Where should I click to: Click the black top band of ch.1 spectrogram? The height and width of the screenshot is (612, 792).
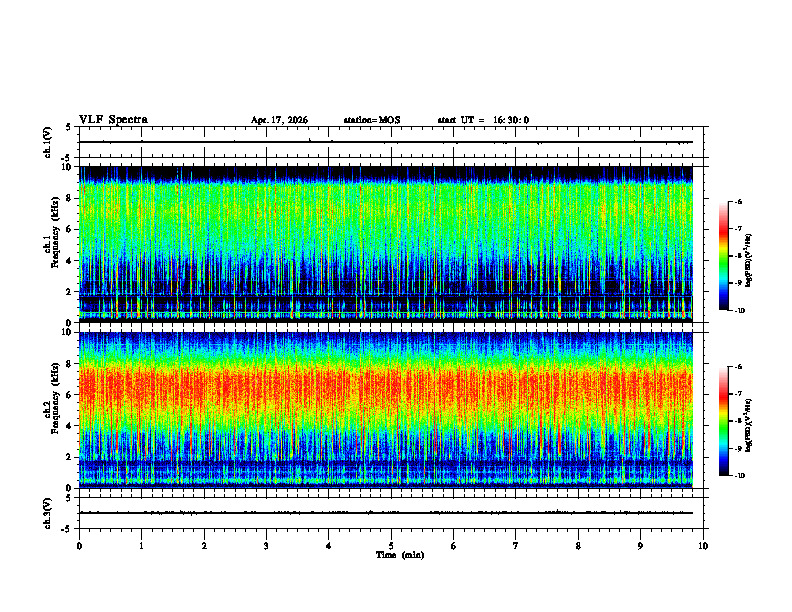coord(386,173)
